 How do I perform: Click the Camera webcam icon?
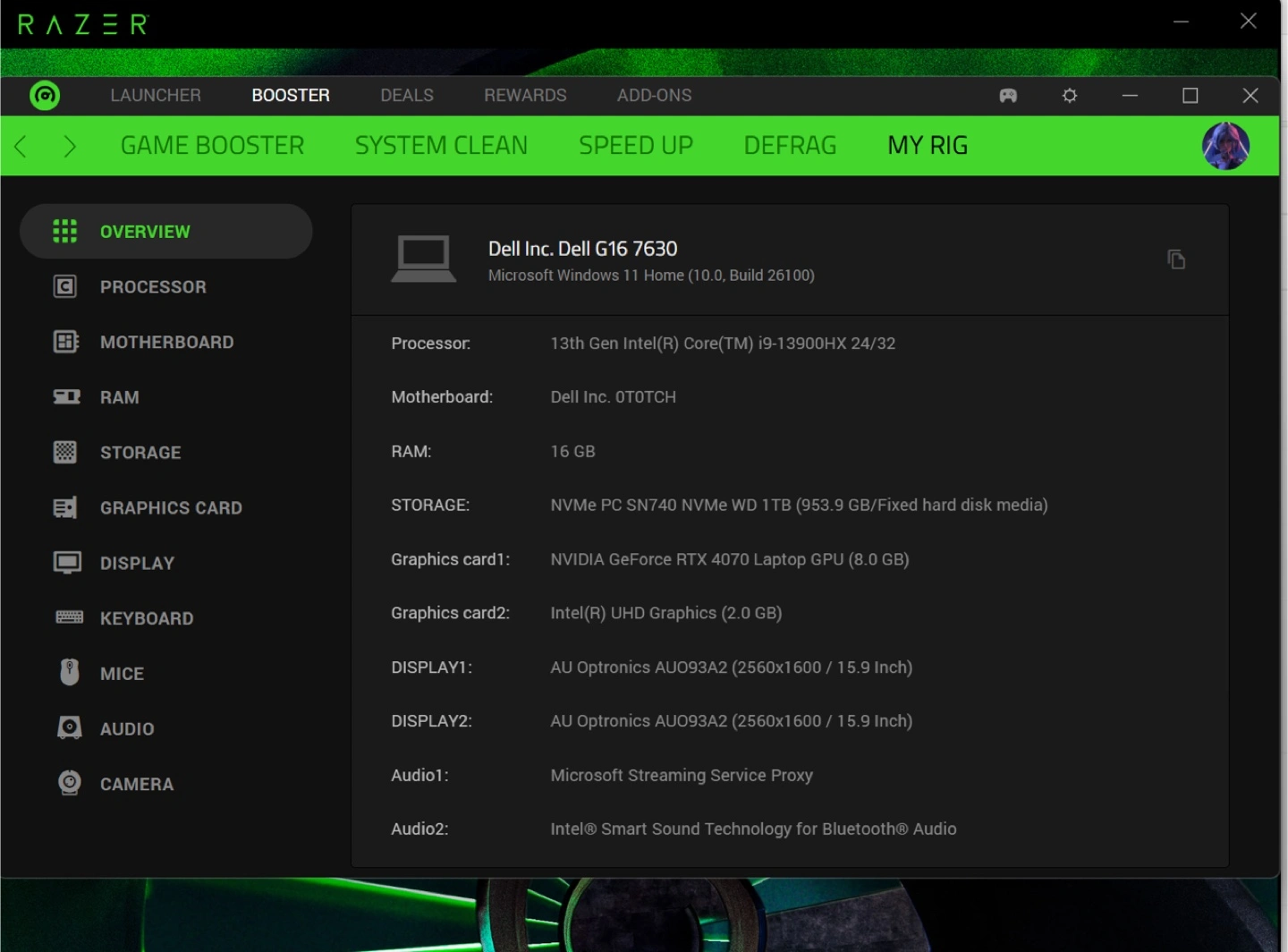[x=69, y=783]
